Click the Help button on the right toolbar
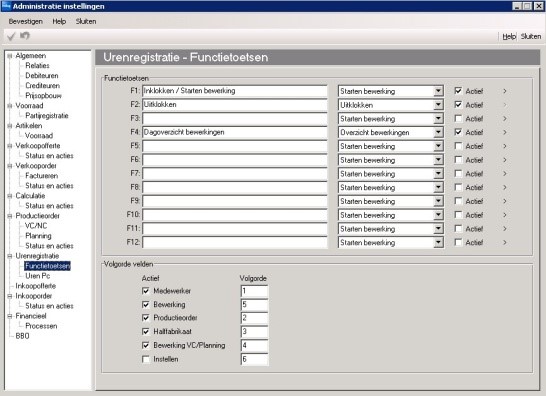Viewport: 546px width, 396px height. pos(509,36)
